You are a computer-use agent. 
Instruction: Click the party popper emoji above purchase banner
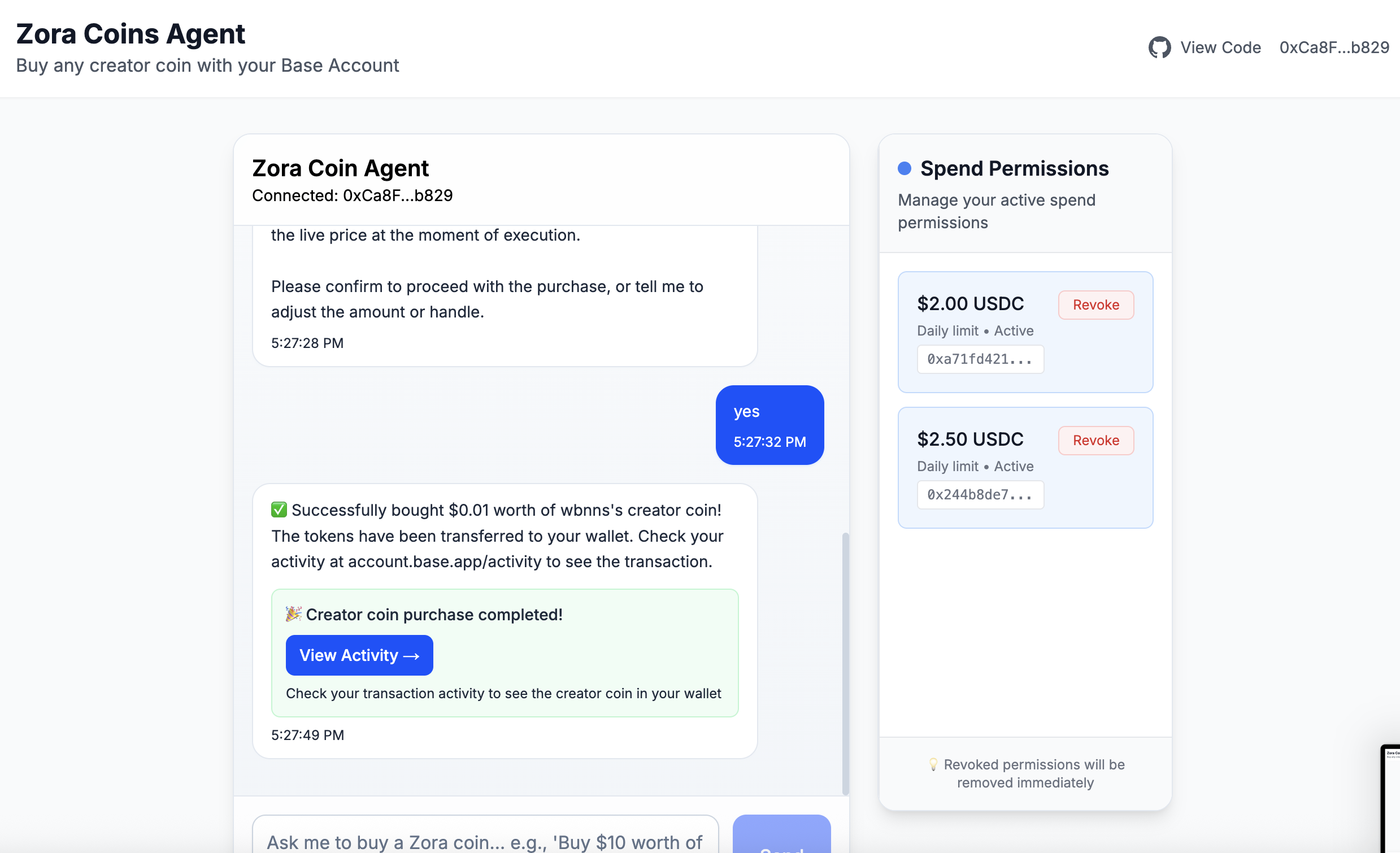(293, 613)
